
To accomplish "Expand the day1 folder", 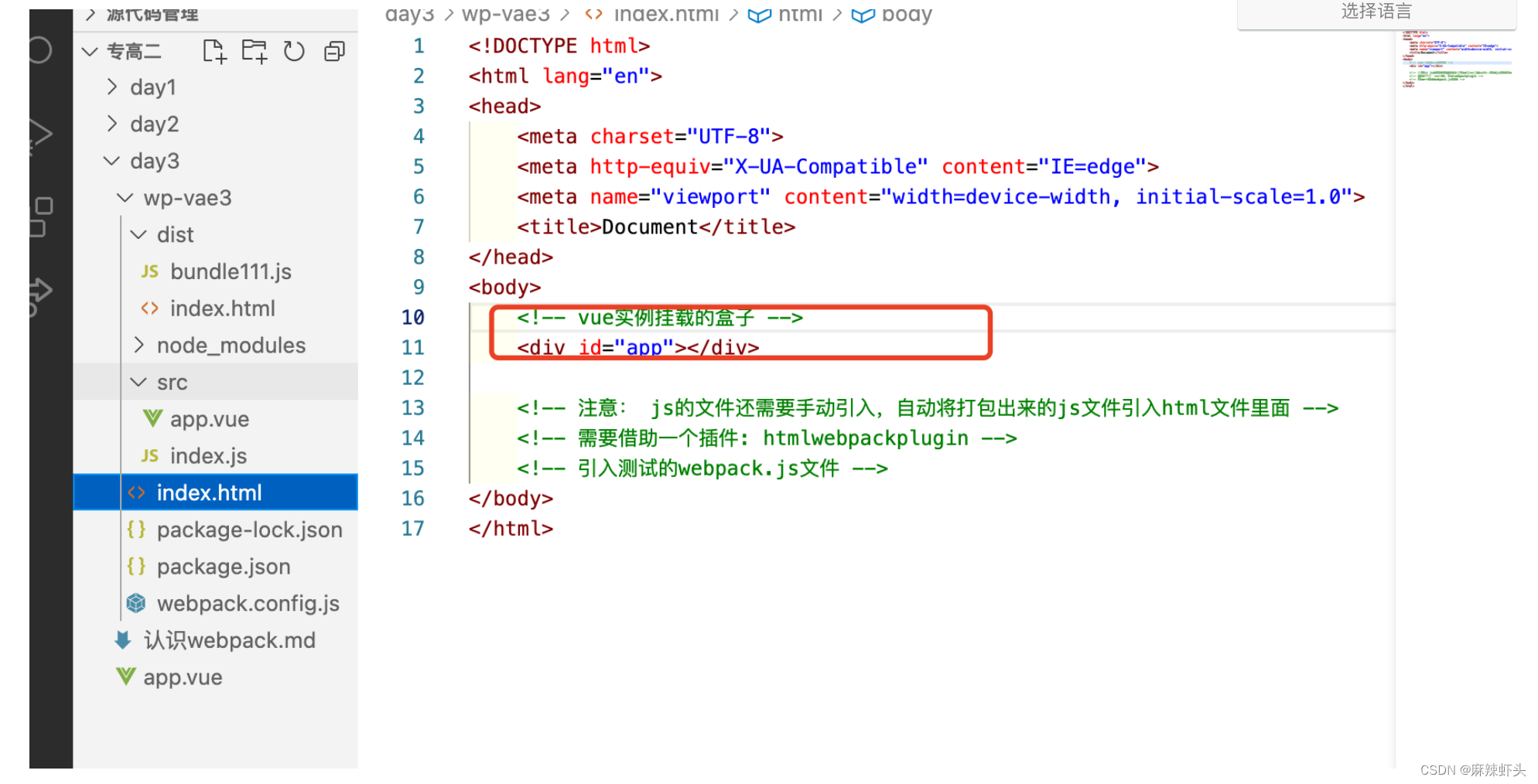I will coord(112,87).
